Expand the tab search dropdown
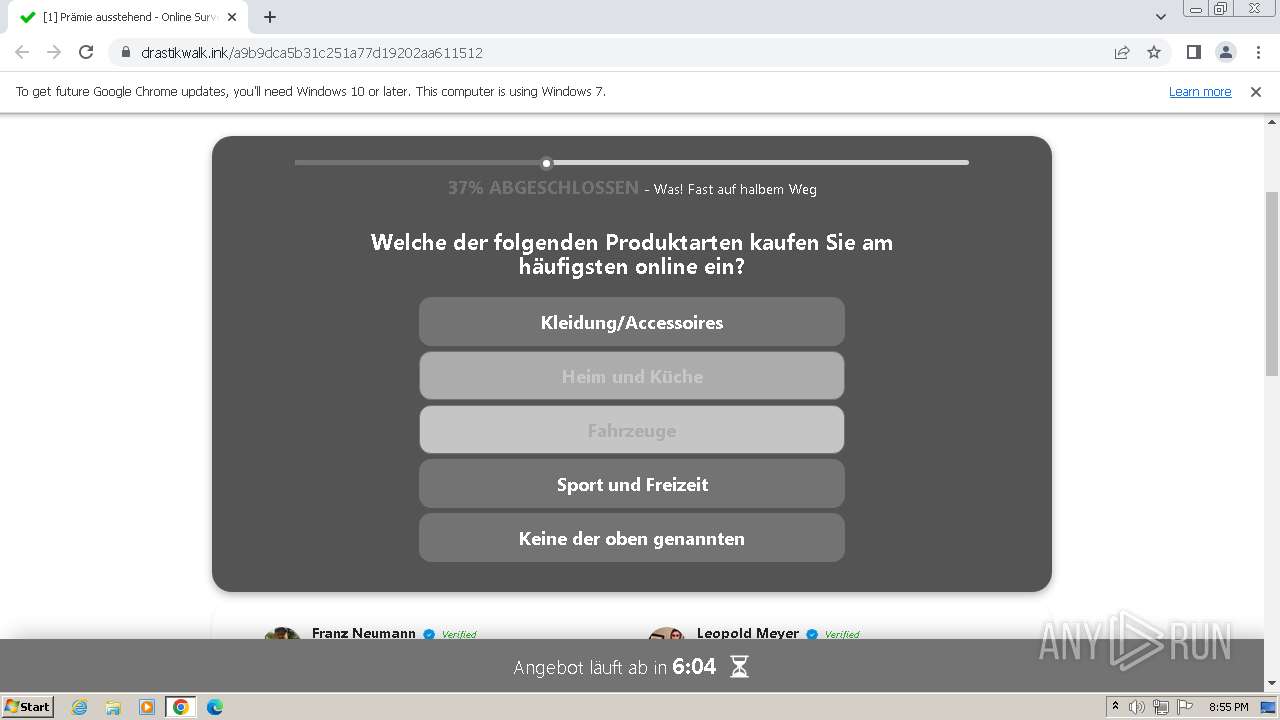Screen dimensions: 1280x720 (1161, 17)
